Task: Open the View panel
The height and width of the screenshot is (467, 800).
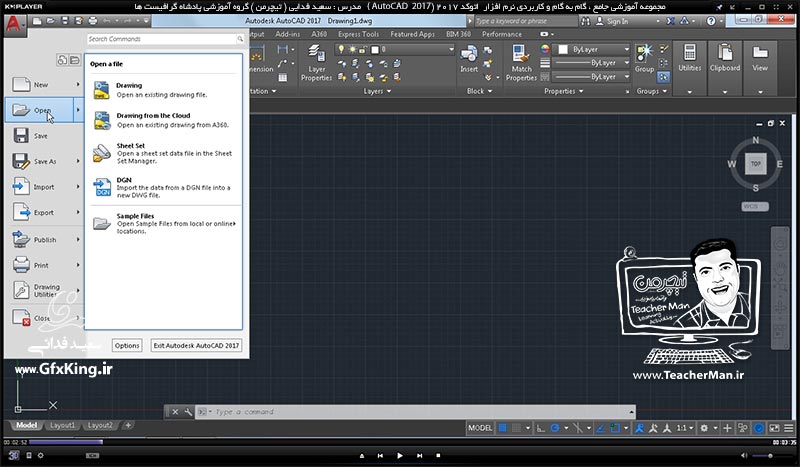Action: (x=760, y=68)
